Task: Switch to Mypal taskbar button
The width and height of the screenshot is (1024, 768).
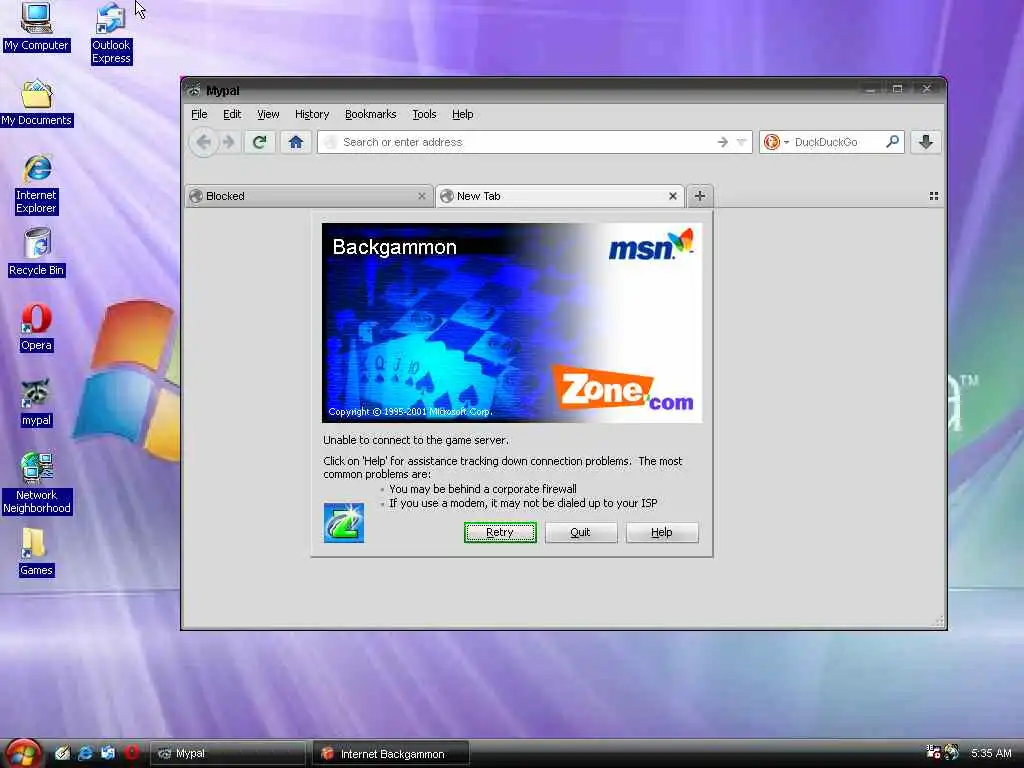Action: (x=229, y=754)
